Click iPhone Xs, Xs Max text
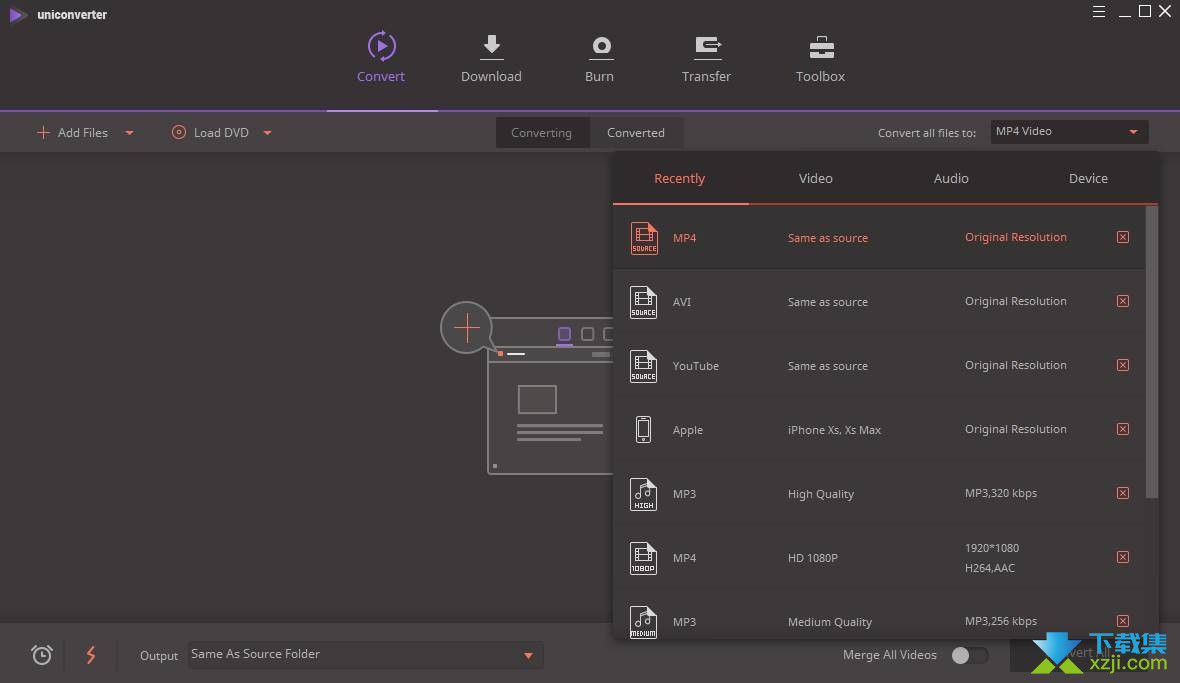 834,430
